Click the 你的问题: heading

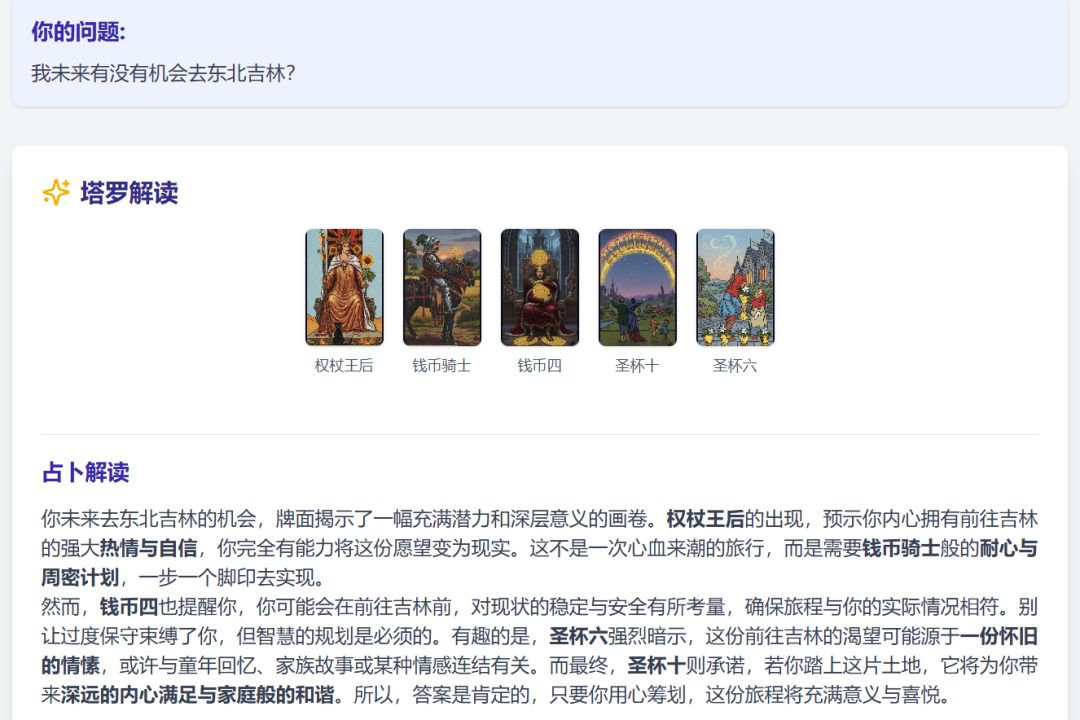coord(79,32)
